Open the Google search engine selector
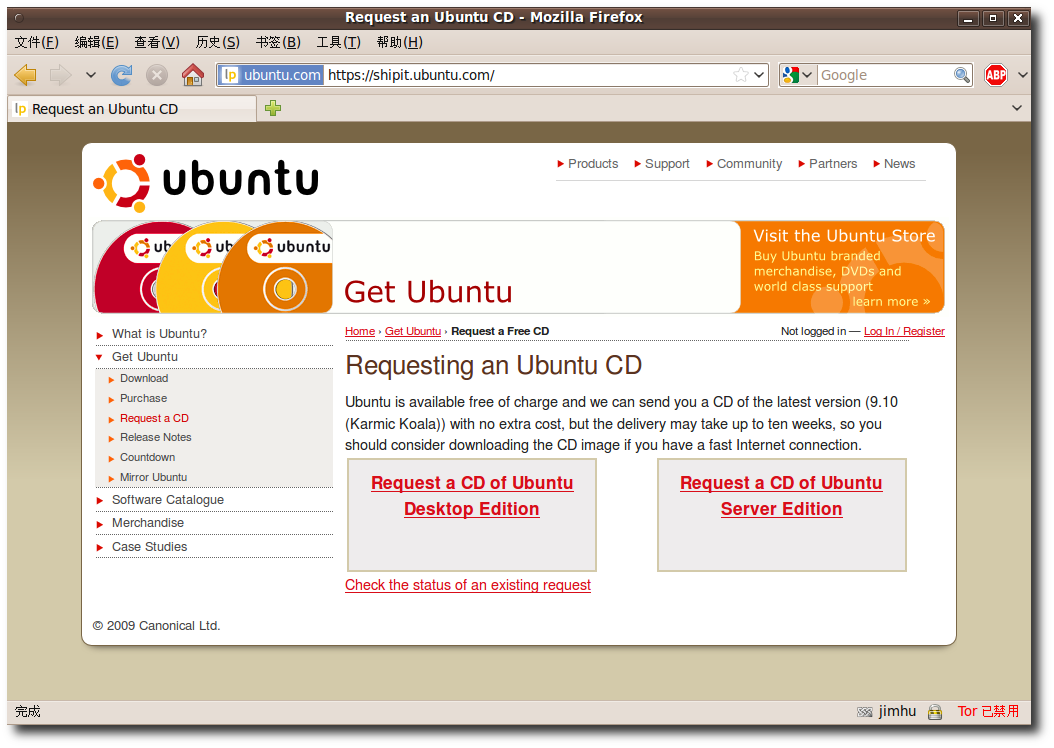Viewport: 1054px width, 748px height. point(798,75)
